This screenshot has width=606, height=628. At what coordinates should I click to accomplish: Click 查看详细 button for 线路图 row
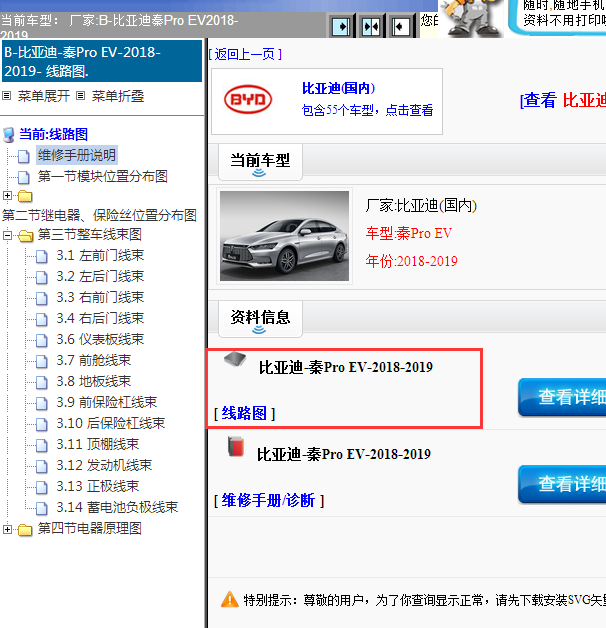(562, 397)
